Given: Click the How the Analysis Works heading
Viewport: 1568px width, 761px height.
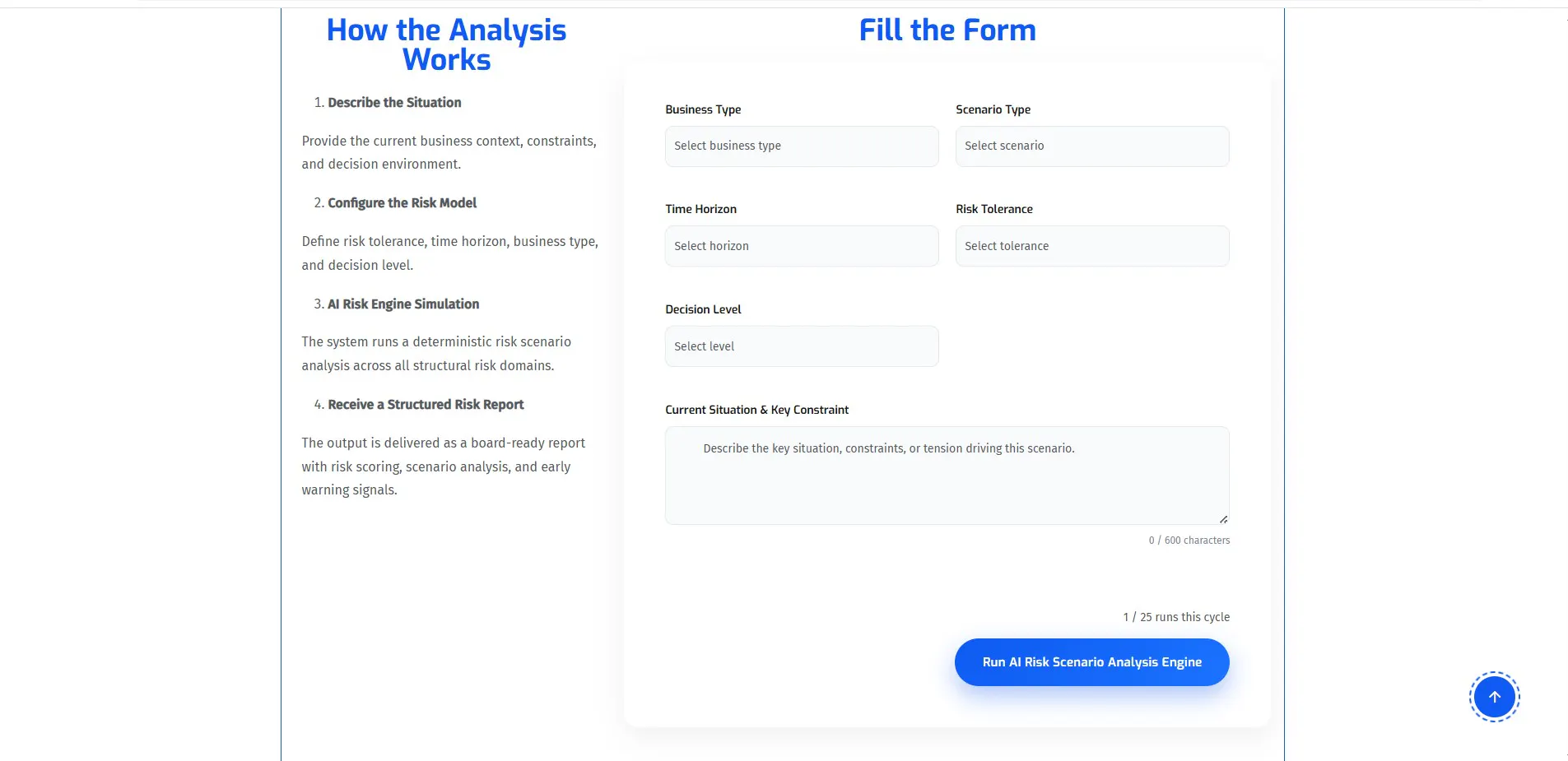Looking at the screenshot, I should click(446, 44).
